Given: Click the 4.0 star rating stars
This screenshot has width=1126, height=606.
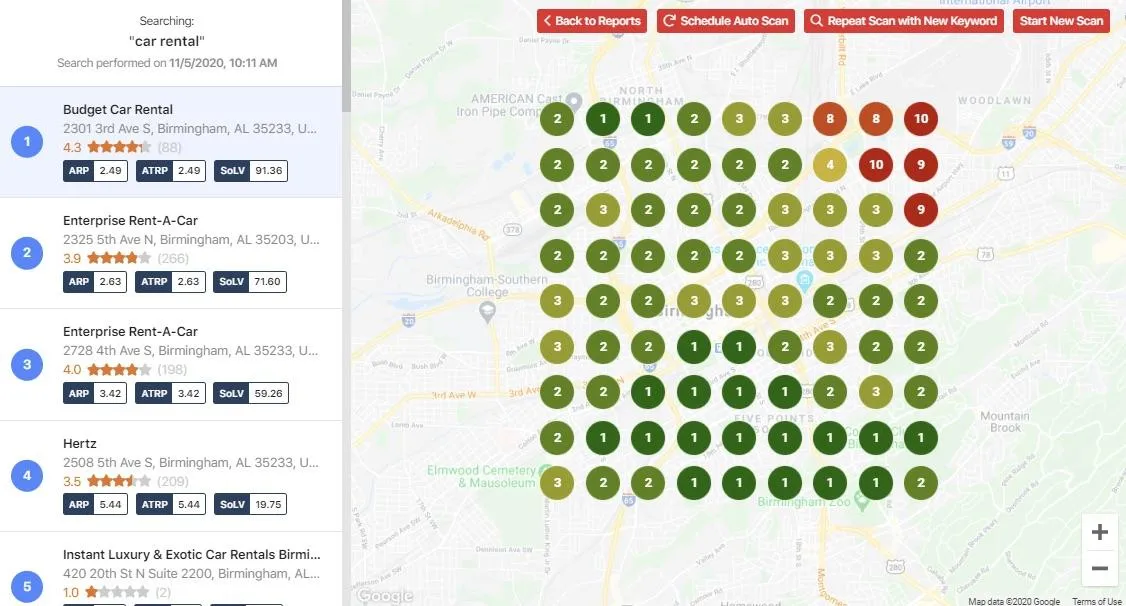Looking at the screenshot, I should click(119, 370).
